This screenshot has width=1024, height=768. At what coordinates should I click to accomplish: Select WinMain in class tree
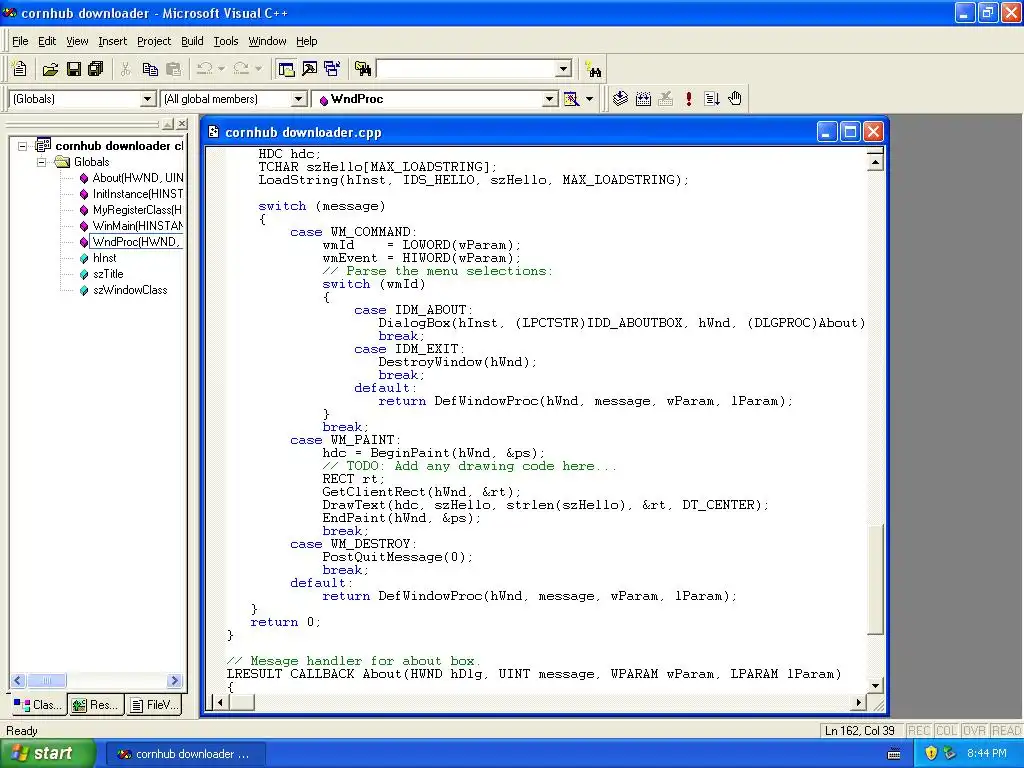(x=138, y=226)
